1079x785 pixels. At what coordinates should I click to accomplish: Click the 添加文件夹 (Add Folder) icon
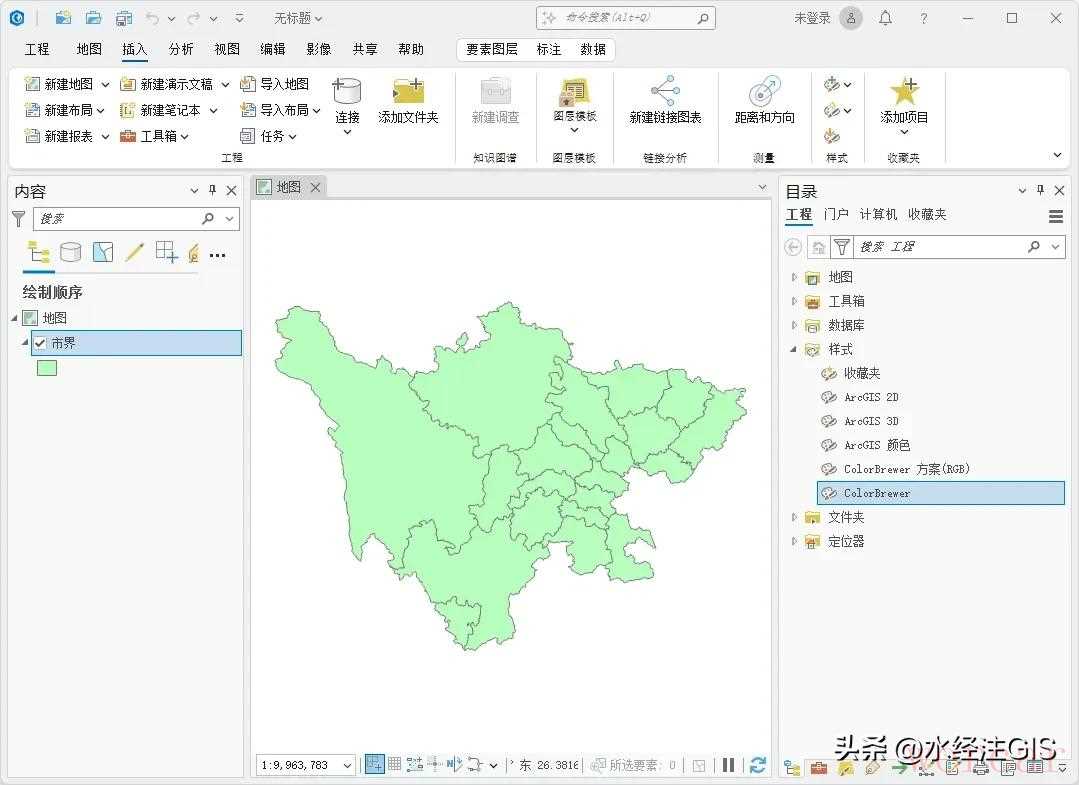(408, 93)
